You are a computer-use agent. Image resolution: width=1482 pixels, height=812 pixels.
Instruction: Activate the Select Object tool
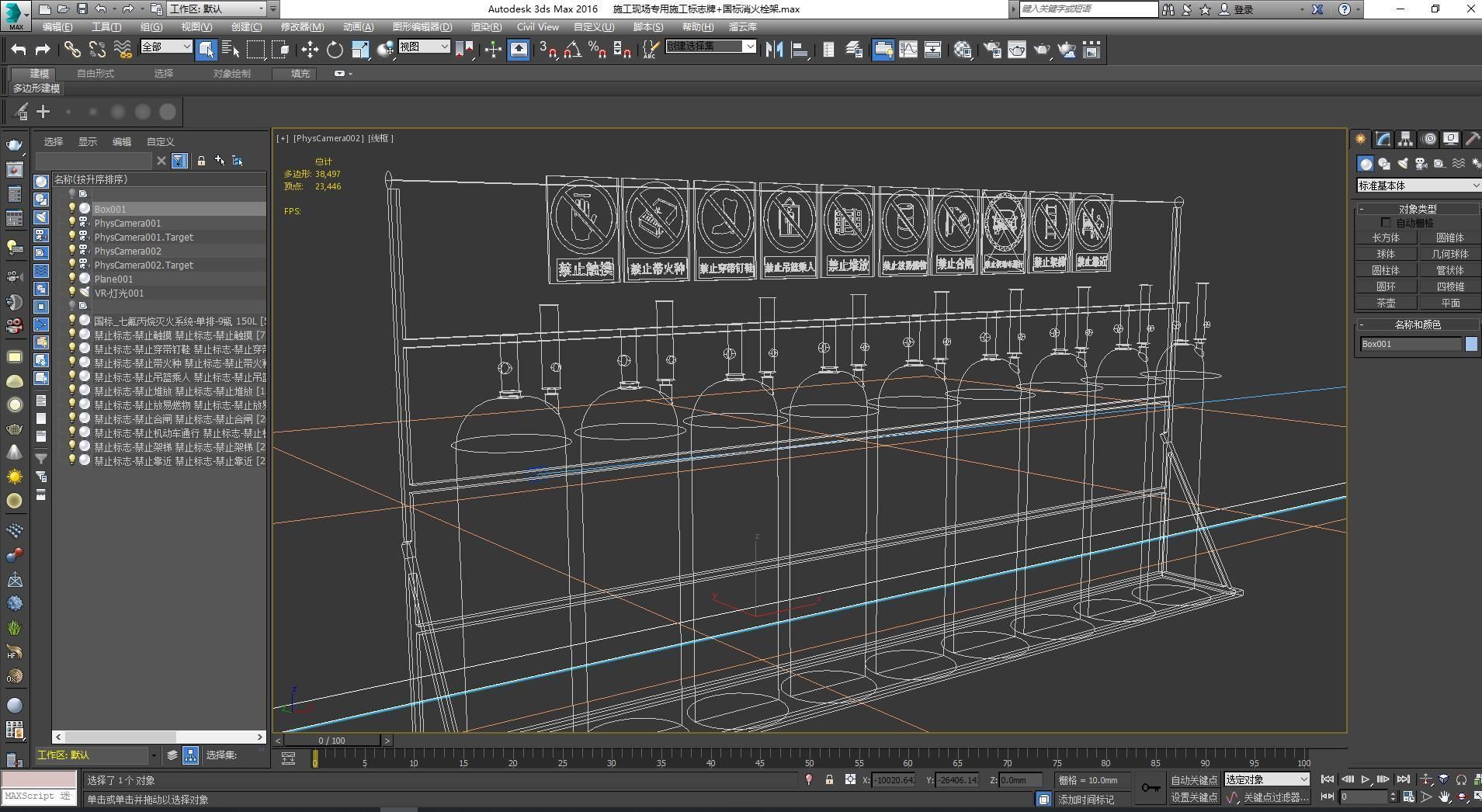point(206,50)
